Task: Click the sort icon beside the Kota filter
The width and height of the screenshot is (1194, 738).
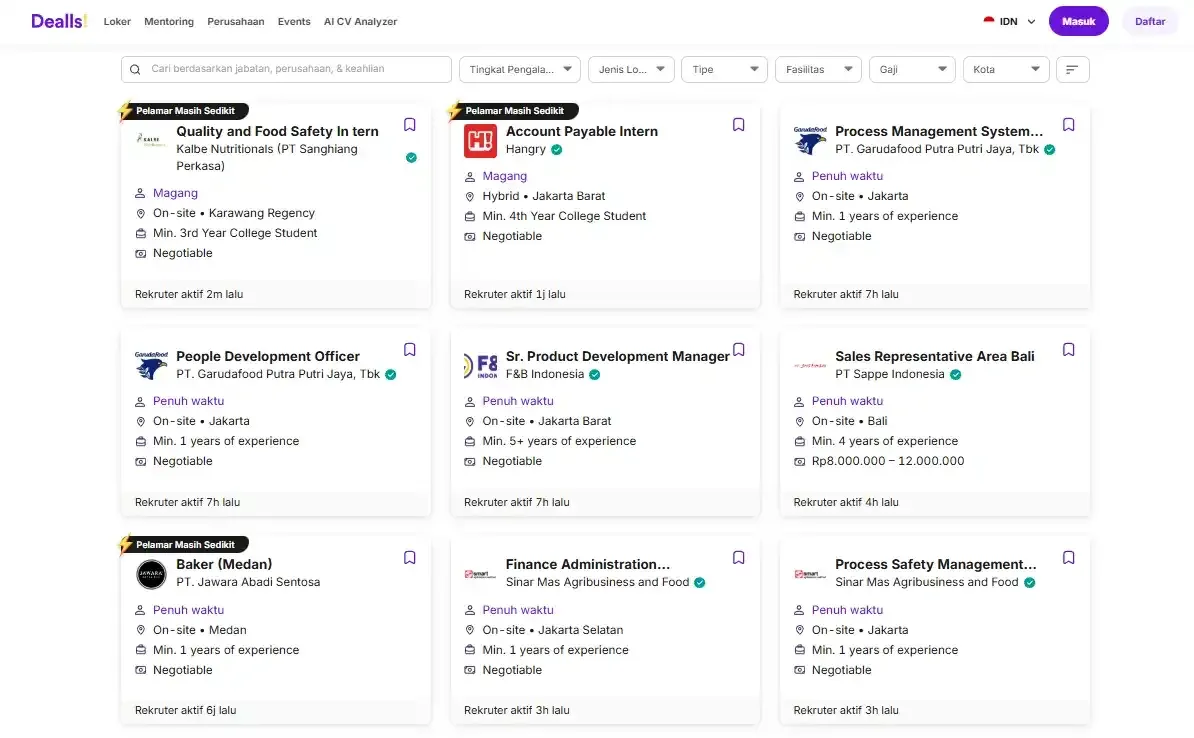Action: pos(1072,69)
